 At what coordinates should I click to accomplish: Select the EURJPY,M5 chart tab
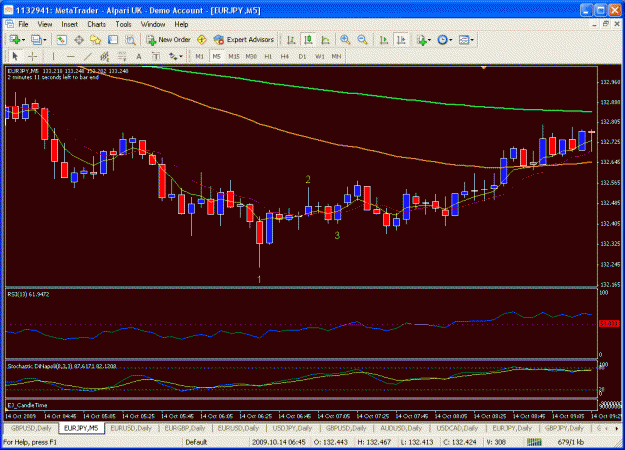(x=81, y=428)
